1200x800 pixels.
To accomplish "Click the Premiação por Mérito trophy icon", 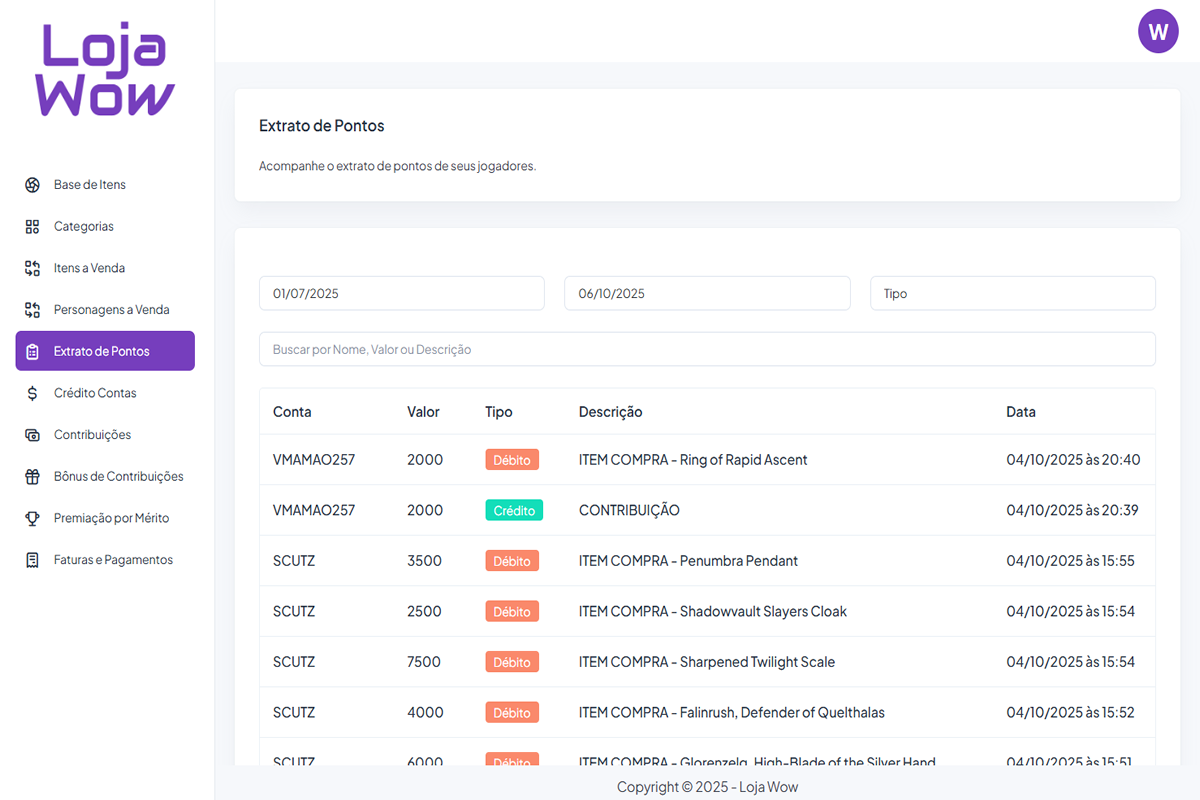I will click(32, 518).
